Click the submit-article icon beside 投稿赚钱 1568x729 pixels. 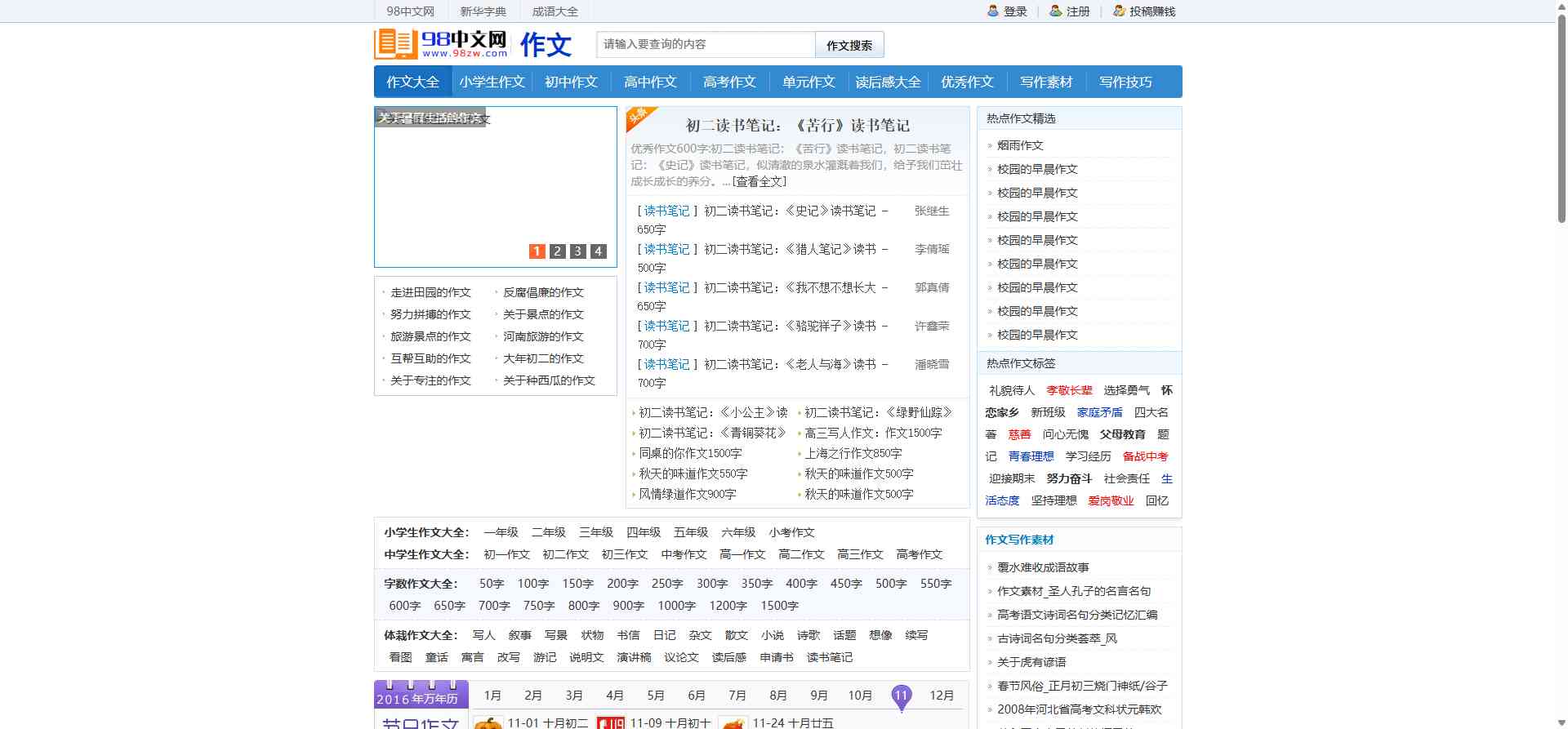coord(1119,11)
